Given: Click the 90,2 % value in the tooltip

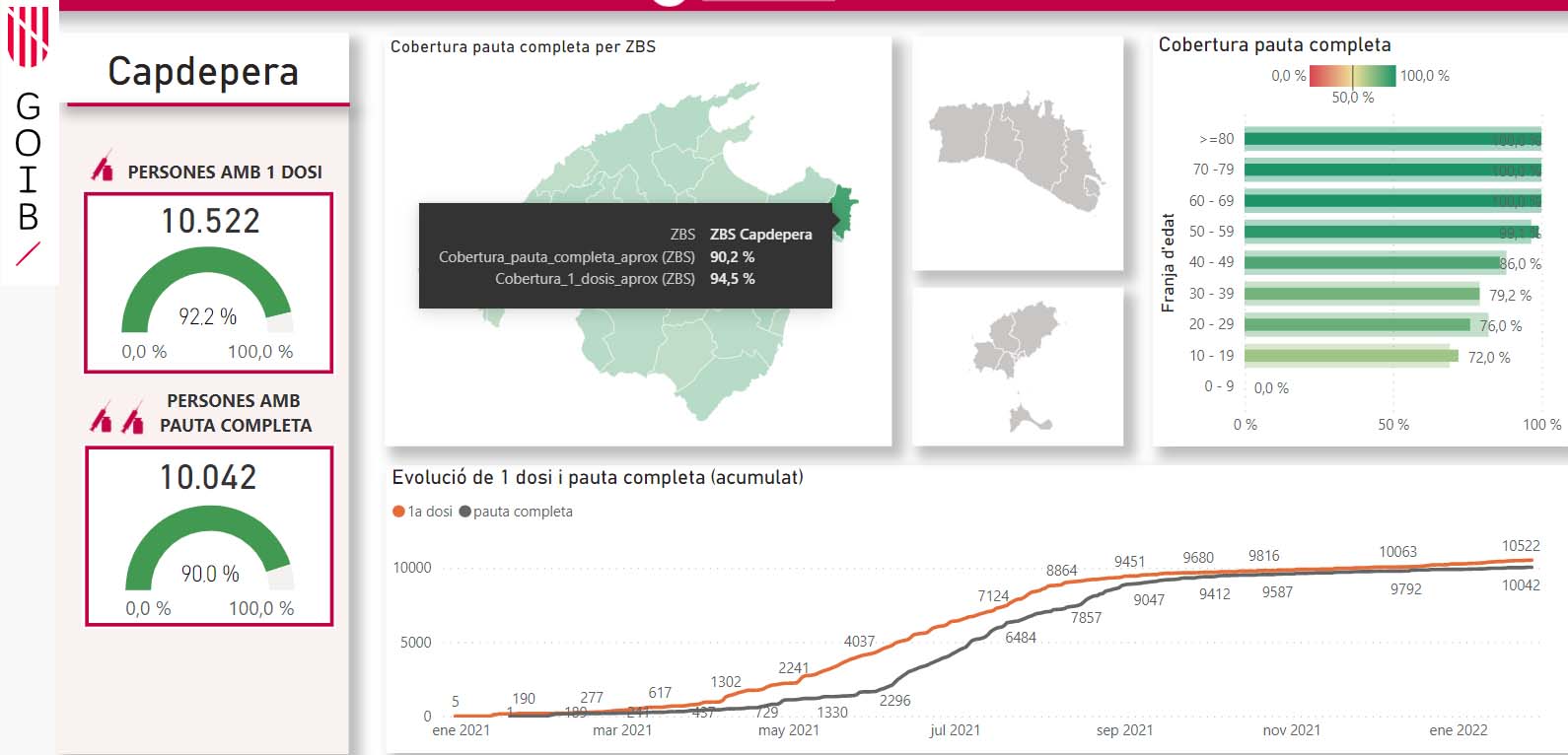Looking at the screenshot, I should [x=732, y=257].
